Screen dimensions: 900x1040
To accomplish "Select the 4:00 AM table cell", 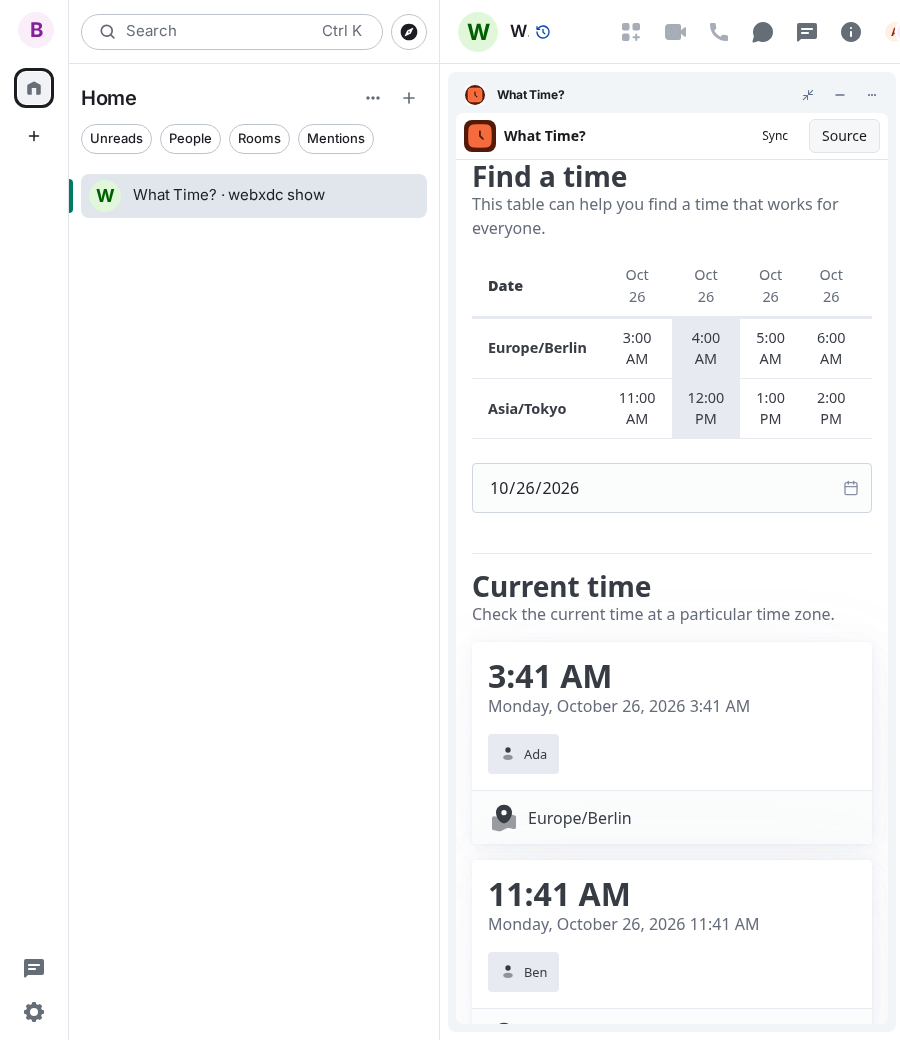I will coord(706,348).
